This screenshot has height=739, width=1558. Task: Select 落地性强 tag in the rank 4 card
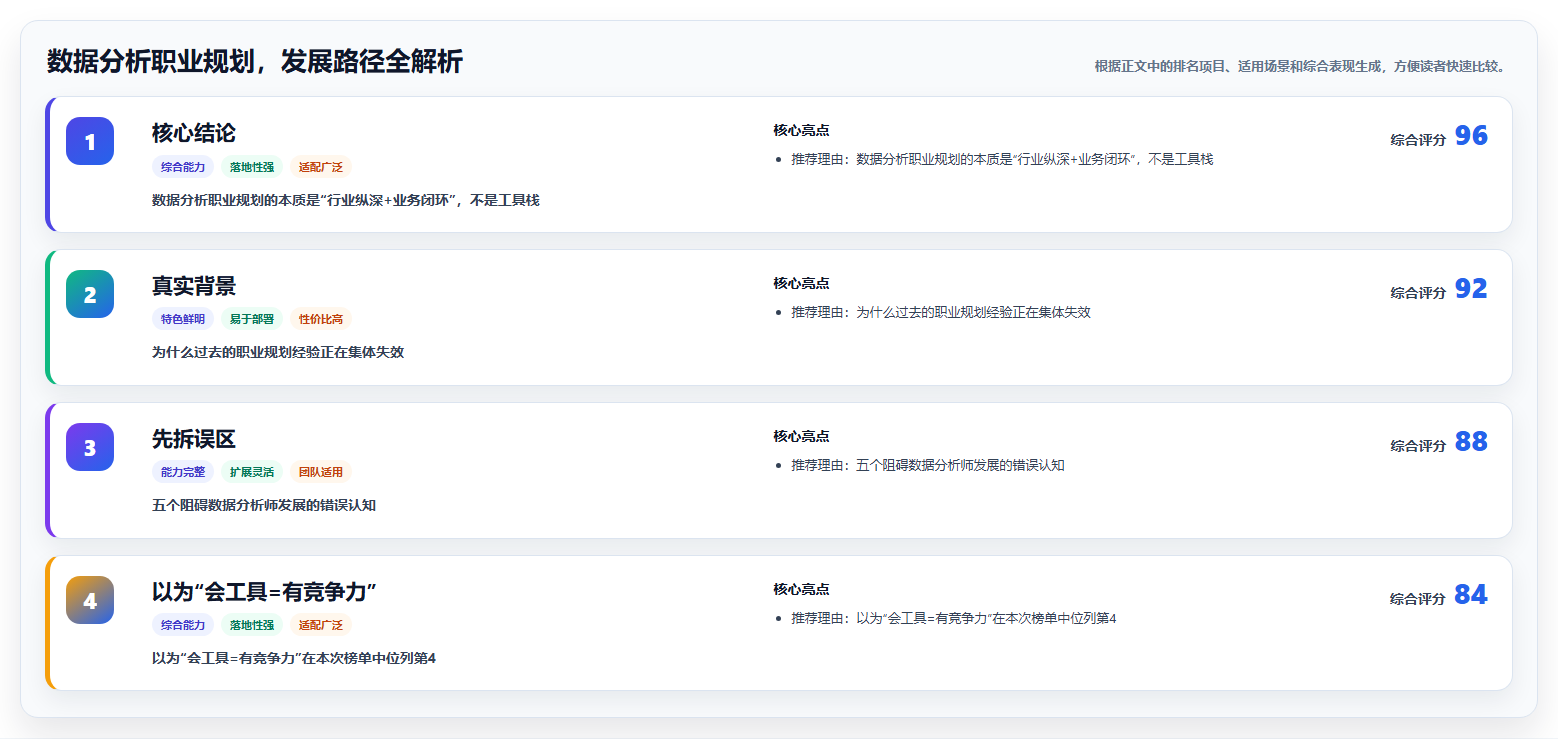(x=252, y=625)
